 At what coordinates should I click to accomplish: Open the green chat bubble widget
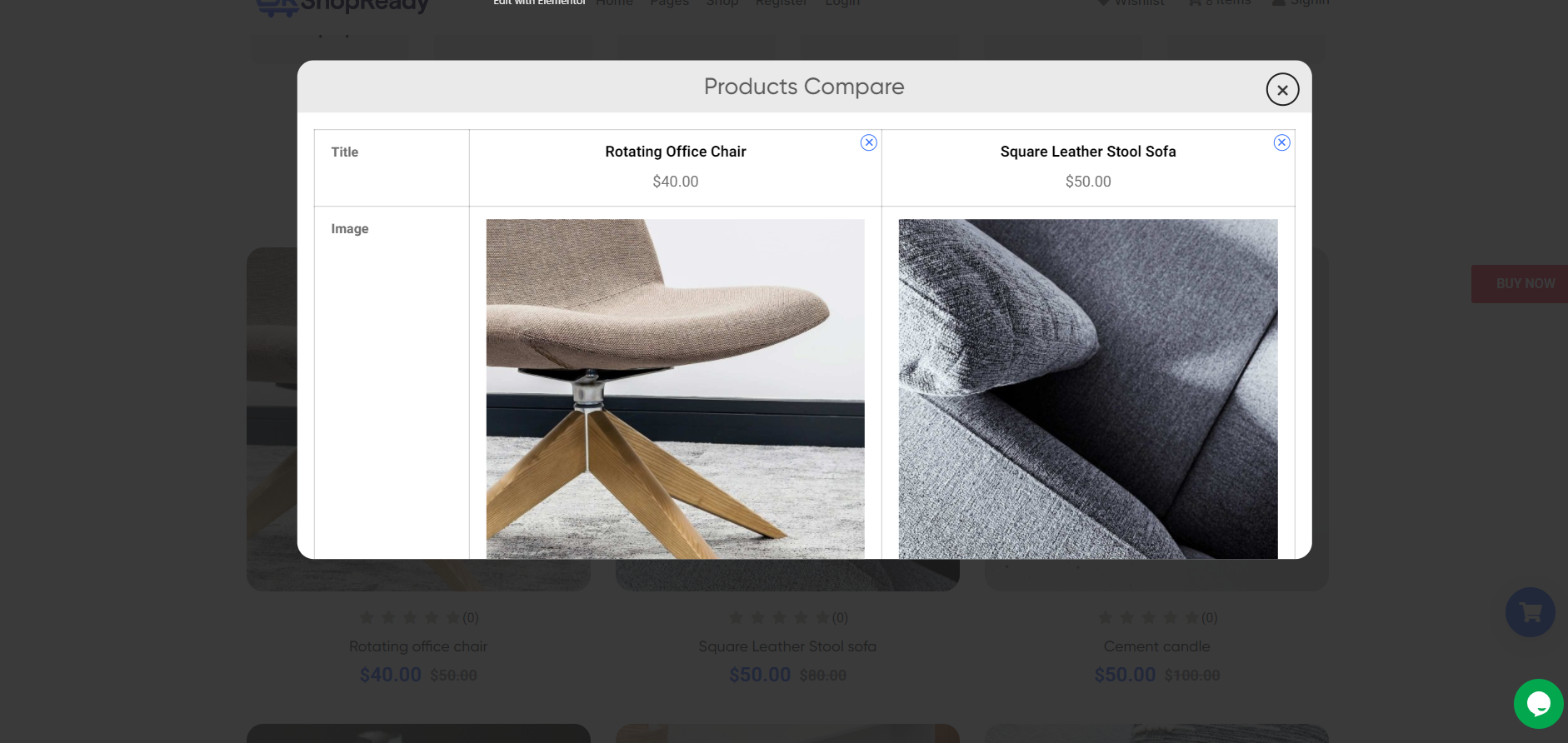1538,704
